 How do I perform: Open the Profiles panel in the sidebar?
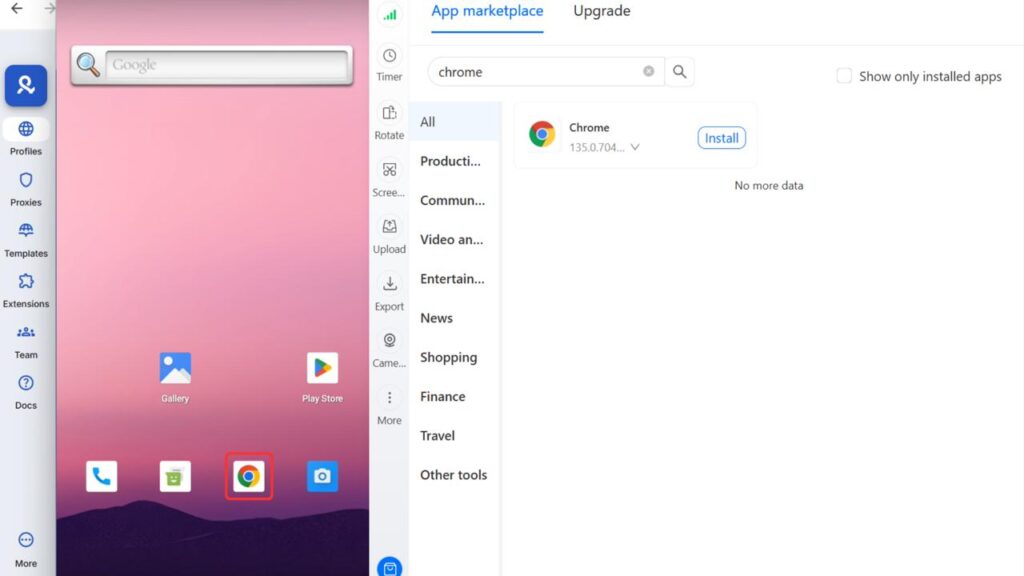[x=25, y=135]
